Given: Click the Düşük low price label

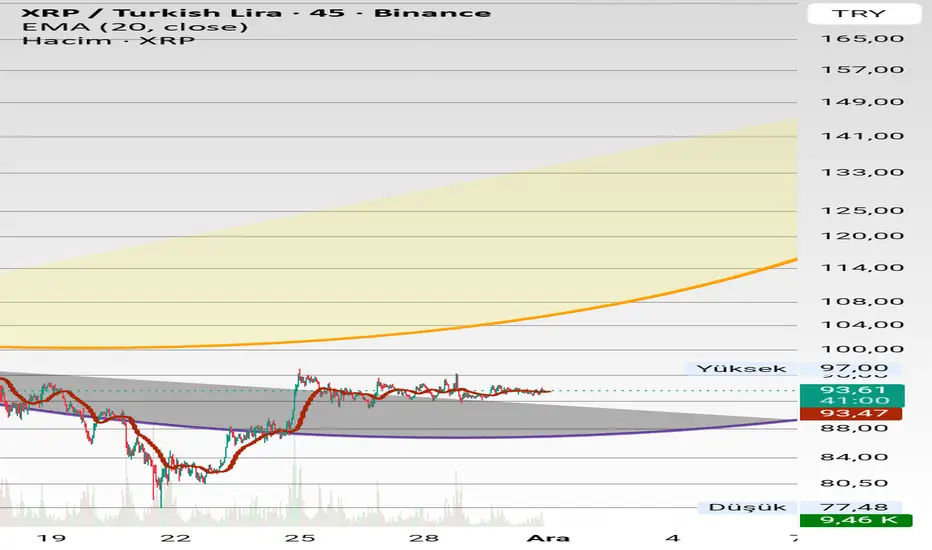Looking at the screenshot, I should coord(747,507).
